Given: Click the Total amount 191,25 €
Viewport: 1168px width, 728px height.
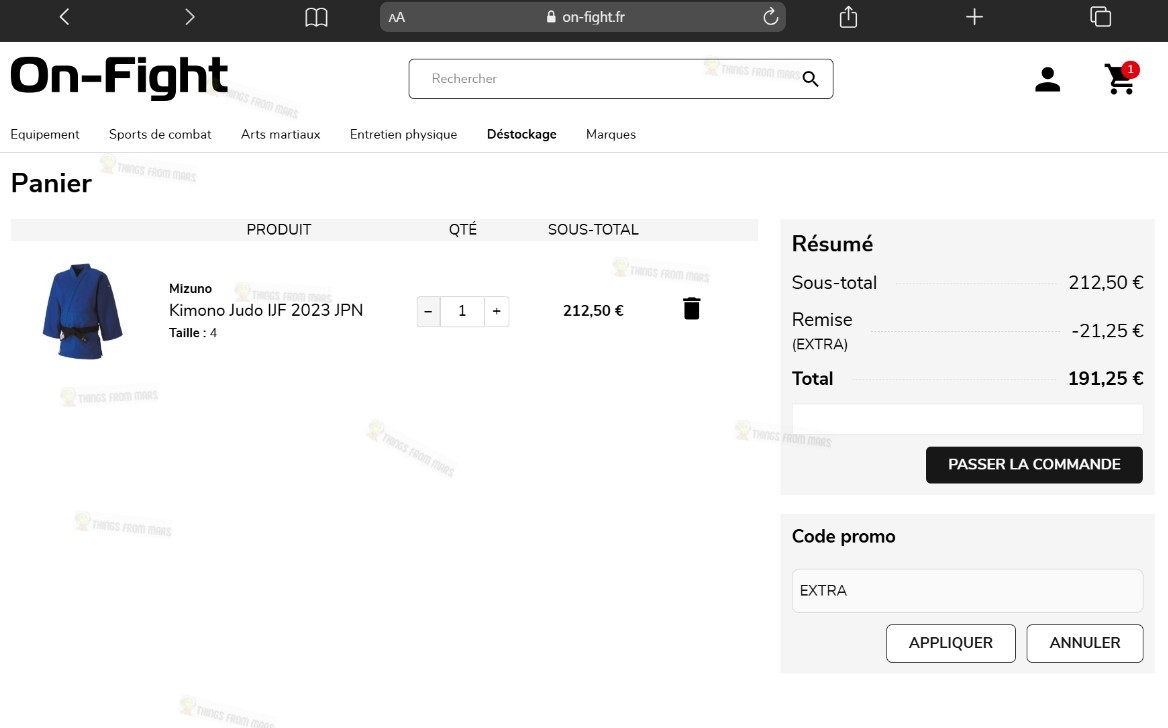Looking at the screenshot, I should coord(1105,379).
